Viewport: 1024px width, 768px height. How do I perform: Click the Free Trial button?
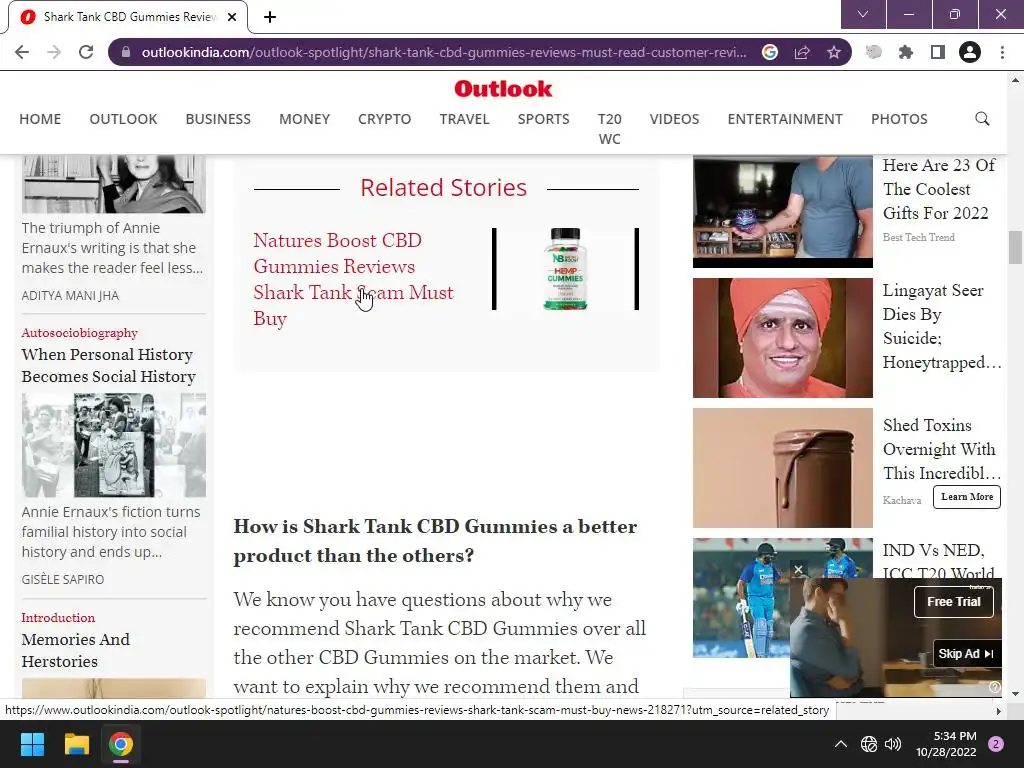tap(953, 601)
